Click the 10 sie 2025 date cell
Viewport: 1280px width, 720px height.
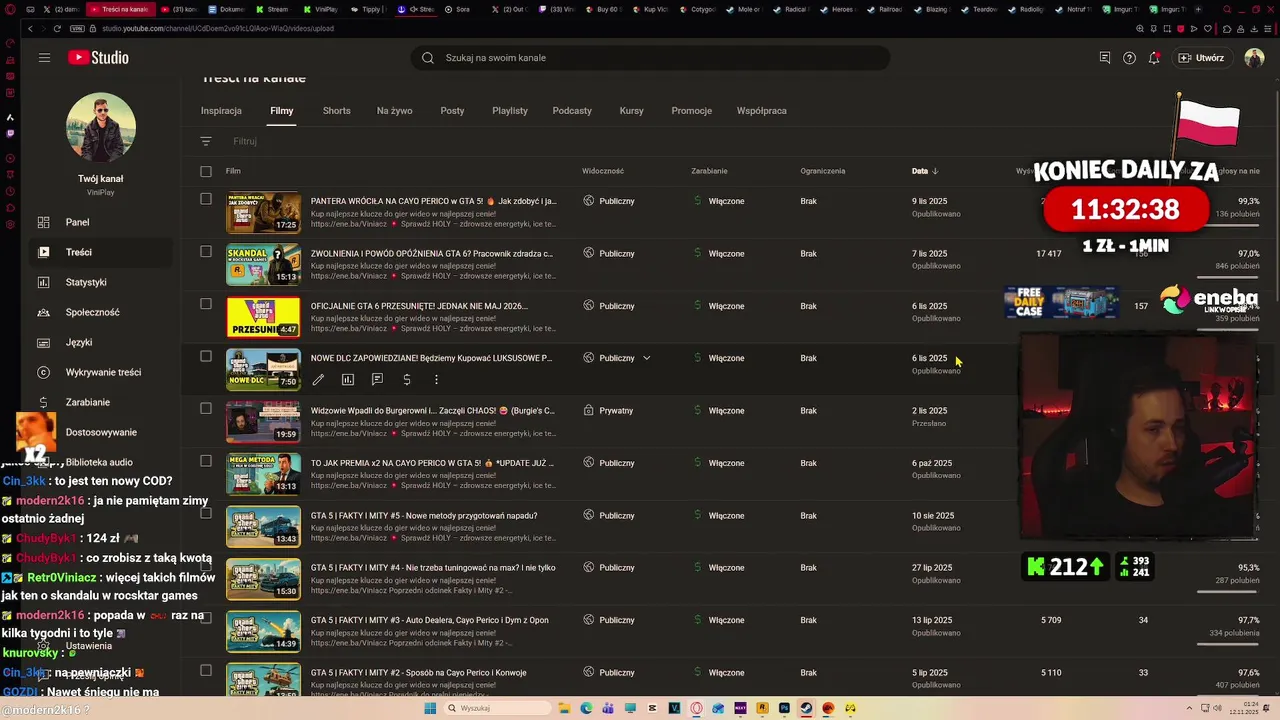point(933,516)
